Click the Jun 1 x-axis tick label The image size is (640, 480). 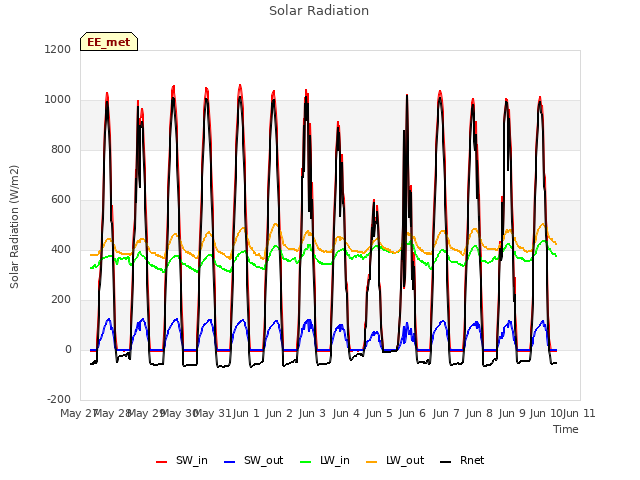pyautogui.click(x=246, y=413)
